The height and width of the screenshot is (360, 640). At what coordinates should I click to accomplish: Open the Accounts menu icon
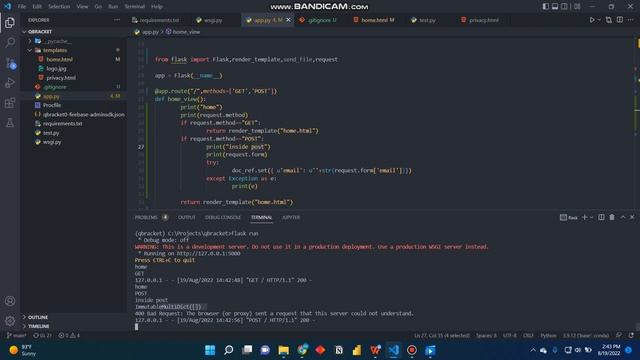pyautogui.click(x=10, y=301)
